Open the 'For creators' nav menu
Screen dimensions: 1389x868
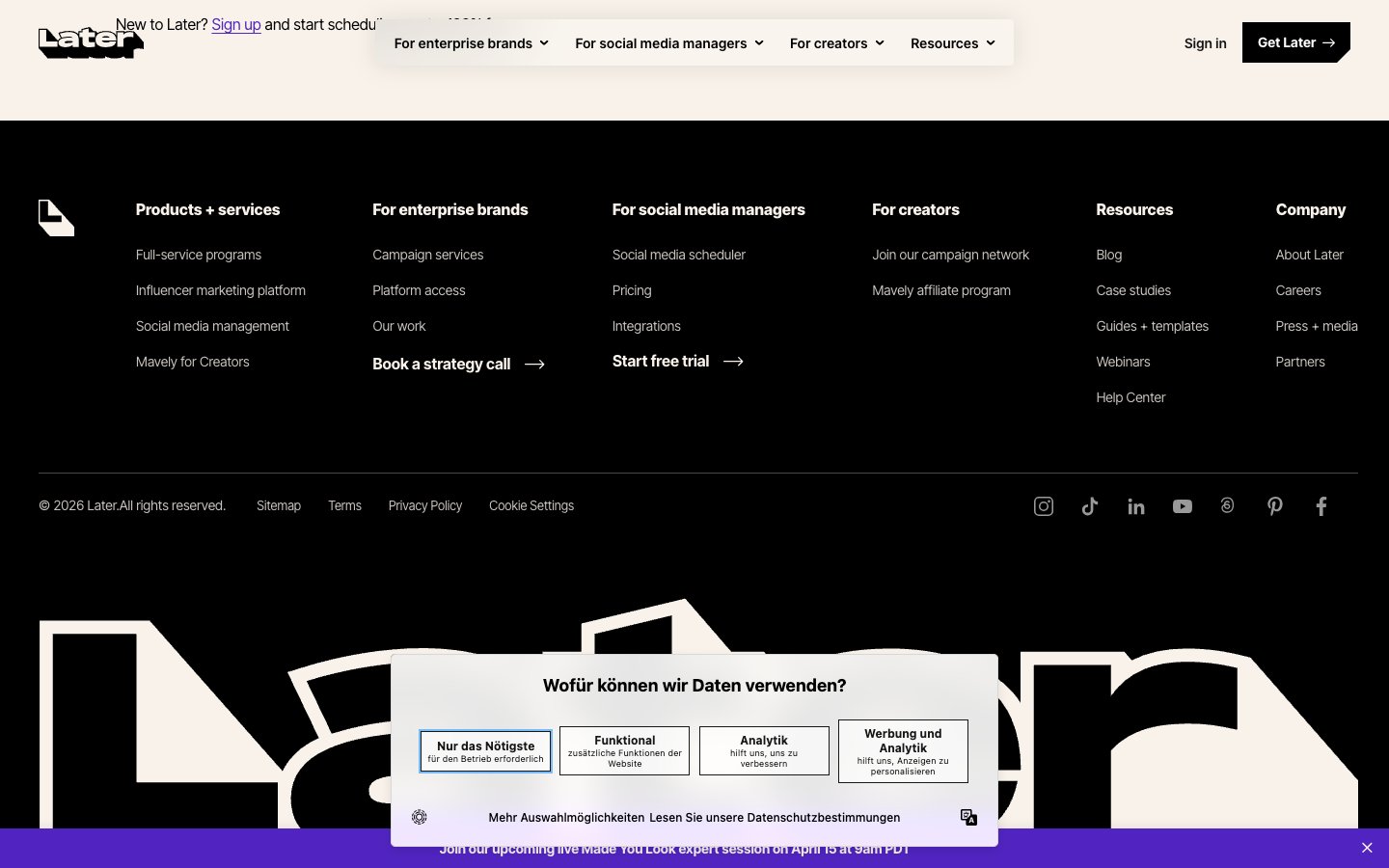click(x=836, y=43)
